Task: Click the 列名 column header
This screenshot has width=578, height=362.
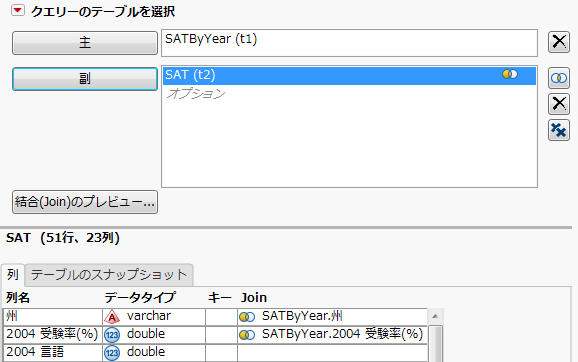Action: point(18,297)
